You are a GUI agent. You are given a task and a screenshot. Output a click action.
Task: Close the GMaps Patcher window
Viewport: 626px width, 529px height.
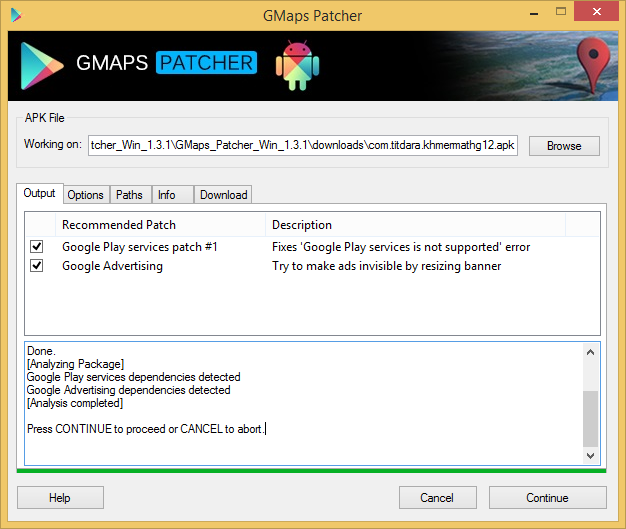pos(596,12)
